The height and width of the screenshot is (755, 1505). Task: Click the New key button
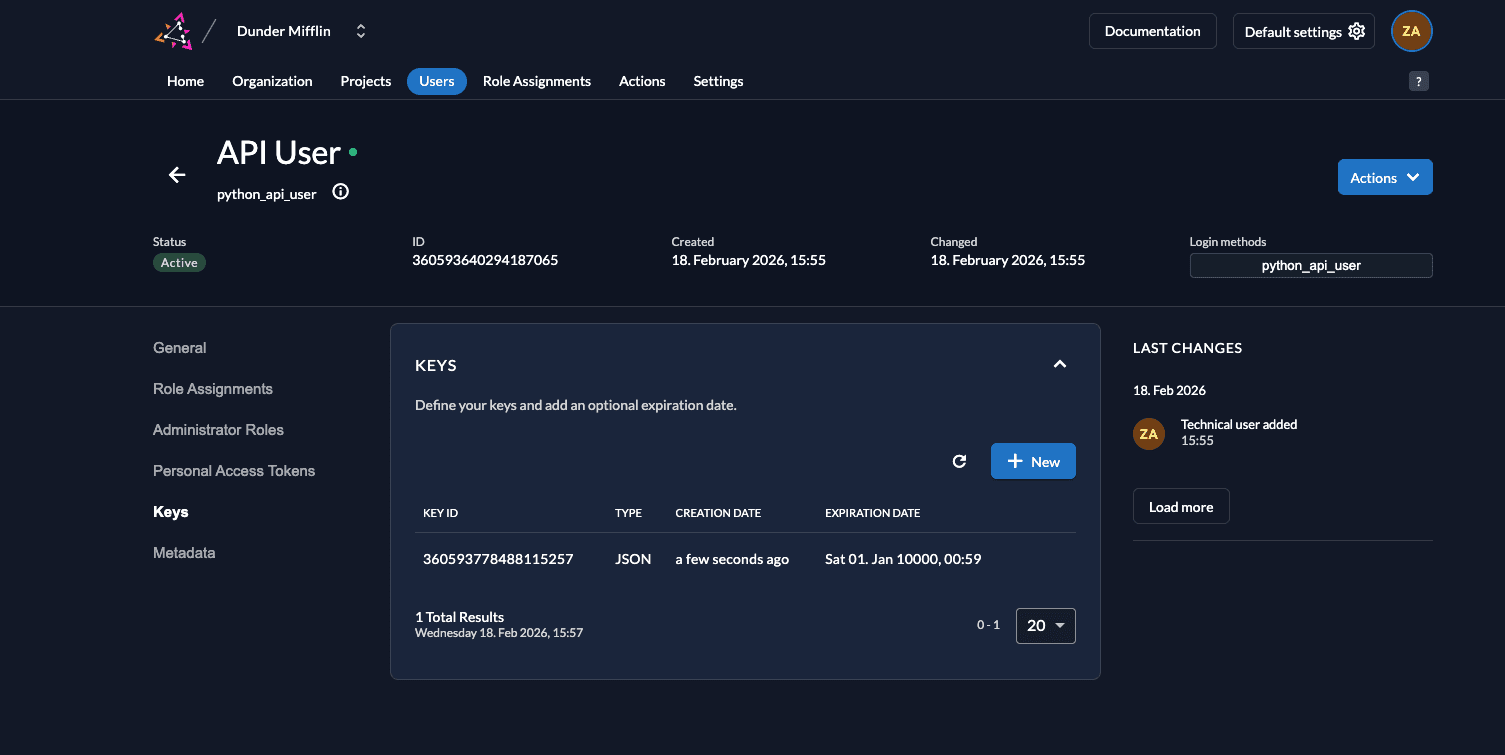coord(1033,461)
